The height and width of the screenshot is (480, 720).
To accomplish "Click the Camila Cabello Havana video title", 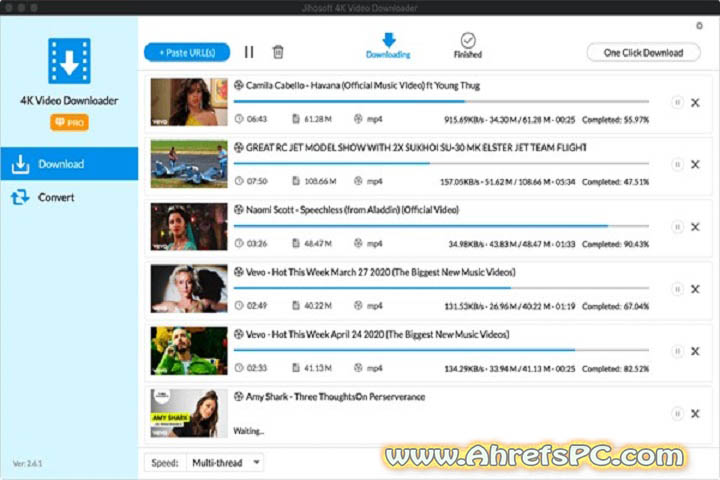I will pyautogui.click(x=363, y=85).
